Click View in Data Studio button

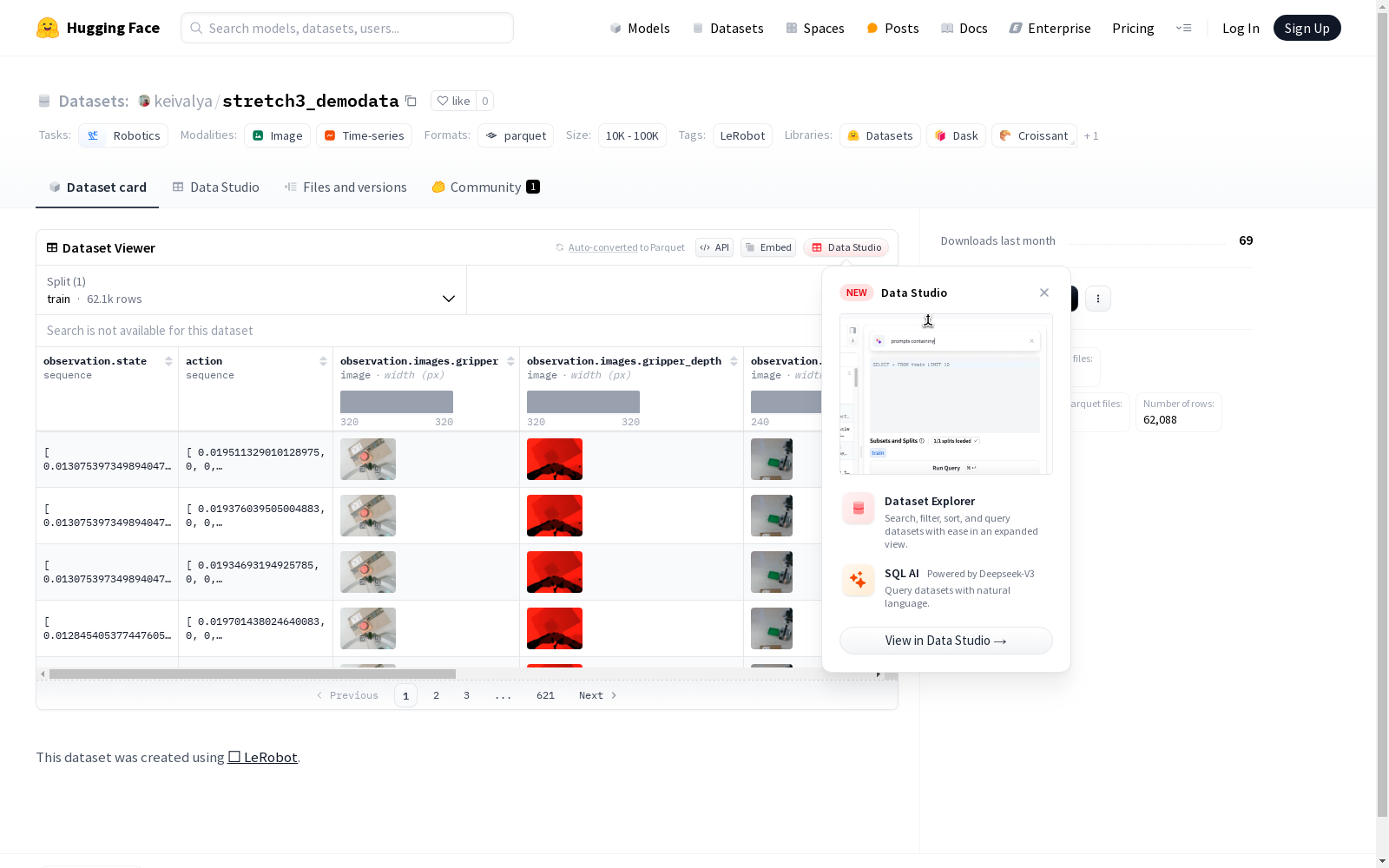946,641
